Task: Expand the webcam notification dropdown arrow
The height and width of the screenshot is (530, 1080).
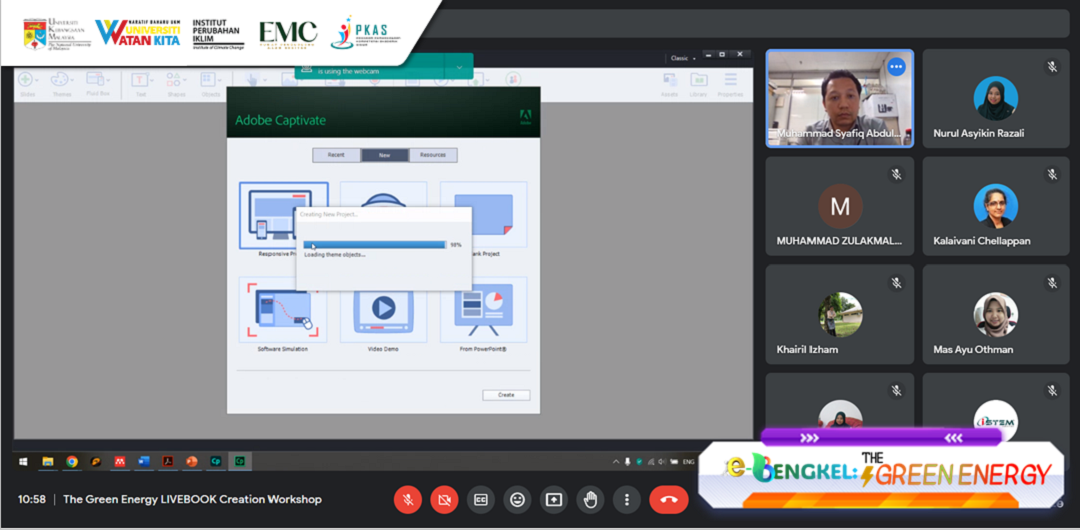Action: [x=460, y=67]
